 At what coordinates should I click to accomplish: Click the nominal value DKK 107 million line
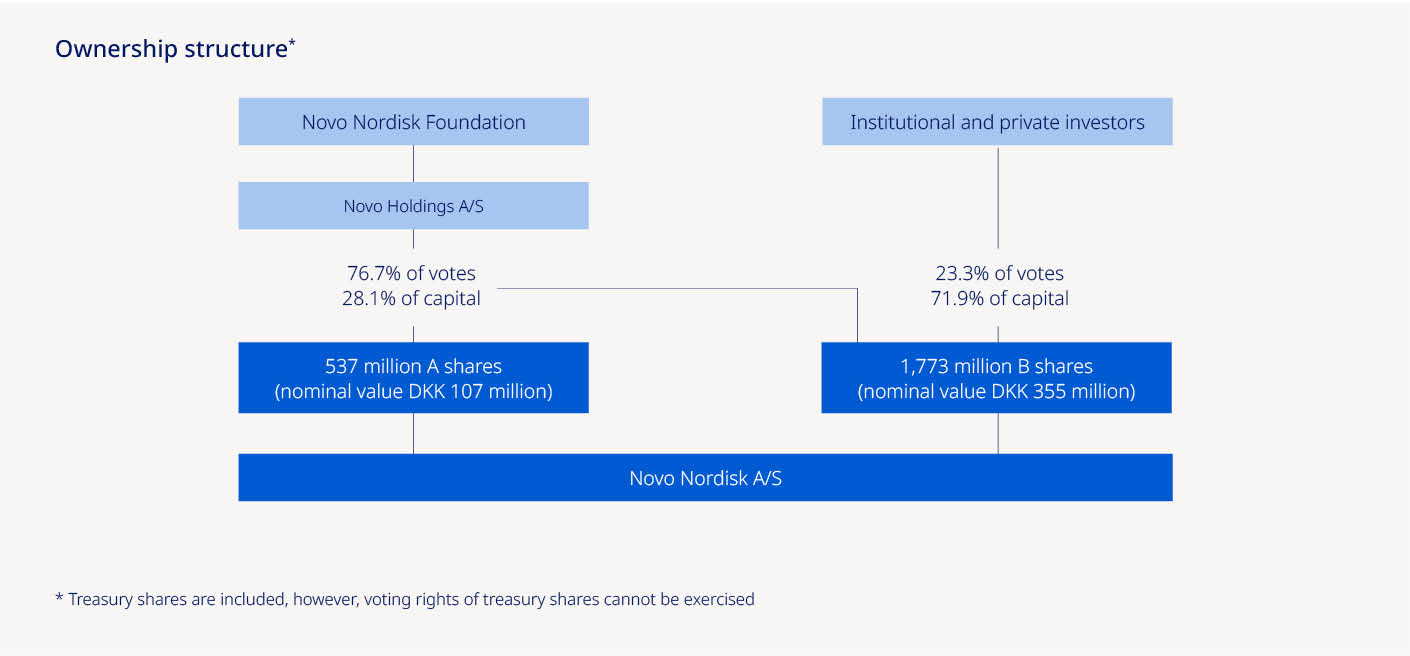[x=413, y=391]
